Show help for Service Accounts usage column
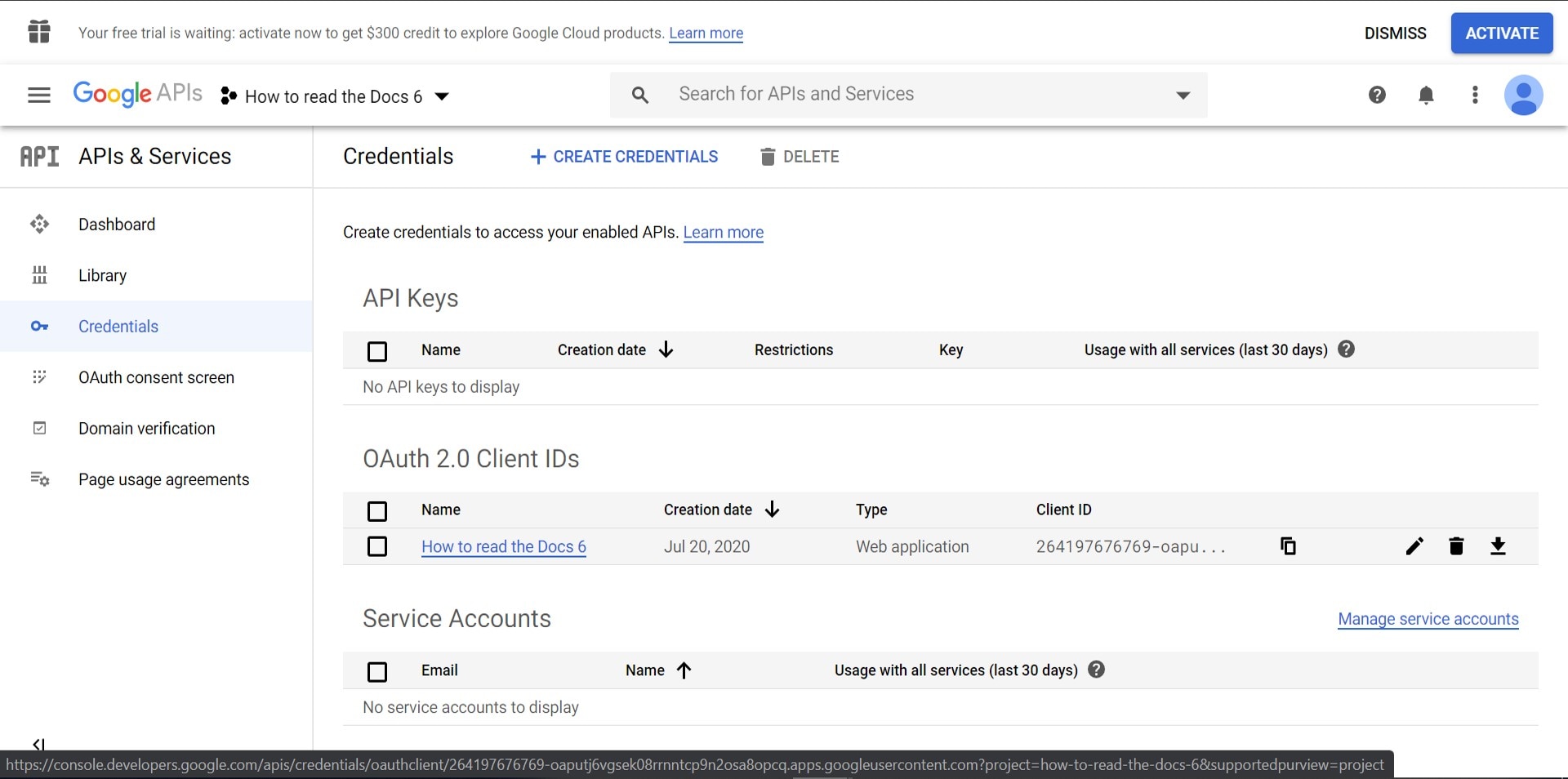This screenshot has width=1568, height=779. tap(1097, 670)
